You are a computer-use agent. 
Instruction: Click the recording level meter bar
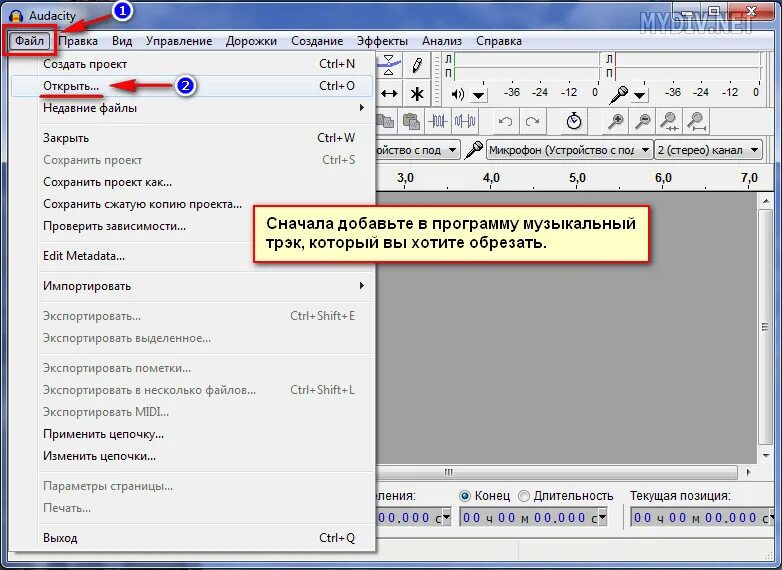coord(688,66)
